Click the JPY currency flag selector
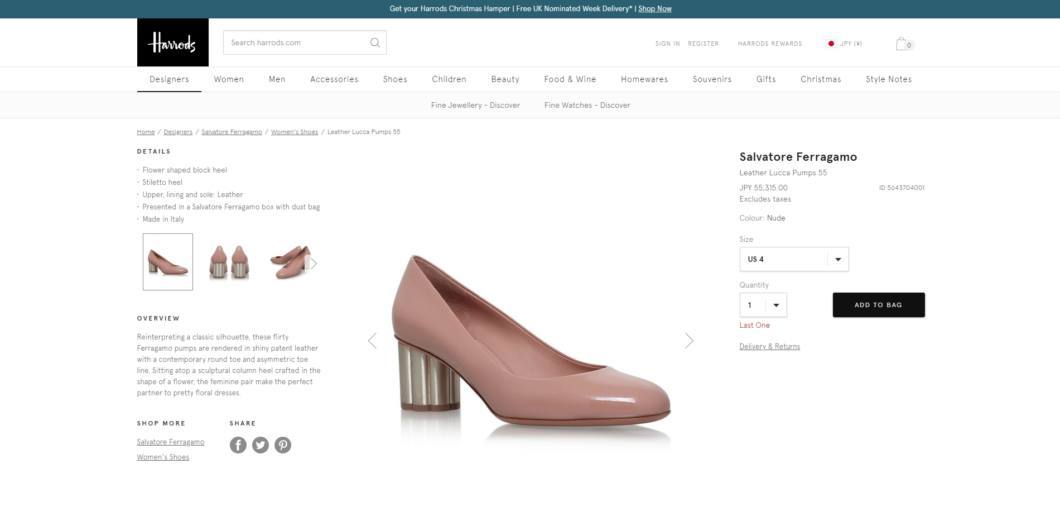The image size is (1060, 521). 845,44
